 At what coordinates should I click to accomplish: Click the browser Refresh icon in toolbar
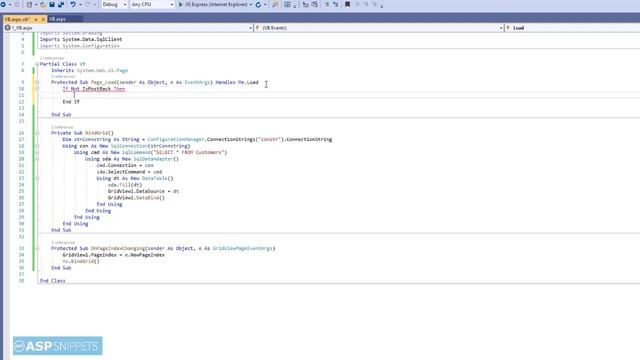coord(258,4)
